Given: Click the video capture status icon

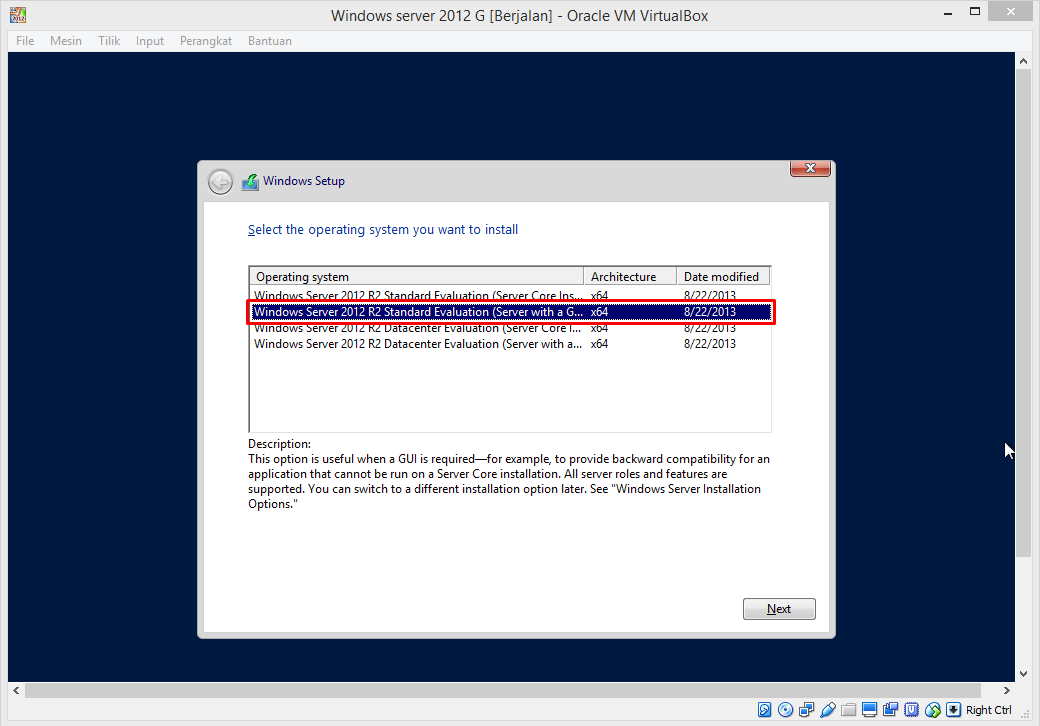Looking at the screenshot, I should (890, 710).
